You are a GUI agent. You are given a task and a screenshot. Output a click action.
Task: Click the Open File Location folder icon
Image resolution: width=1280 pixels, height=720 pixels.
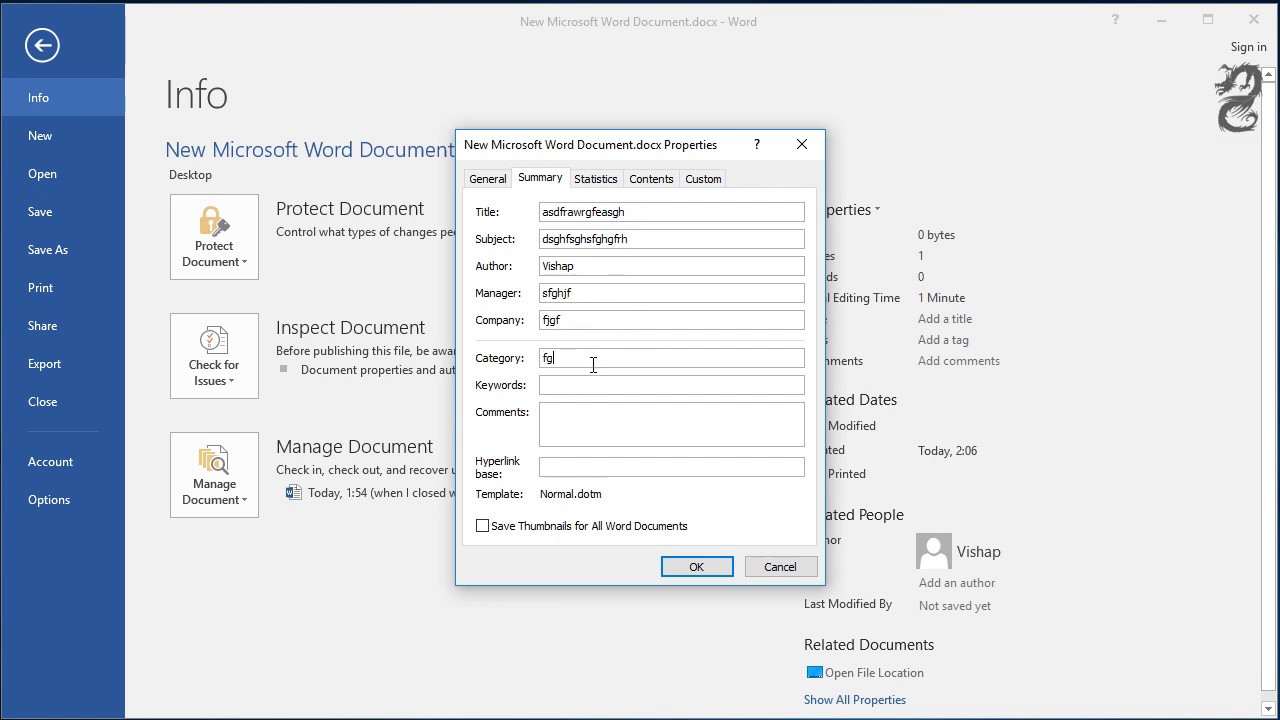(814, 673)
